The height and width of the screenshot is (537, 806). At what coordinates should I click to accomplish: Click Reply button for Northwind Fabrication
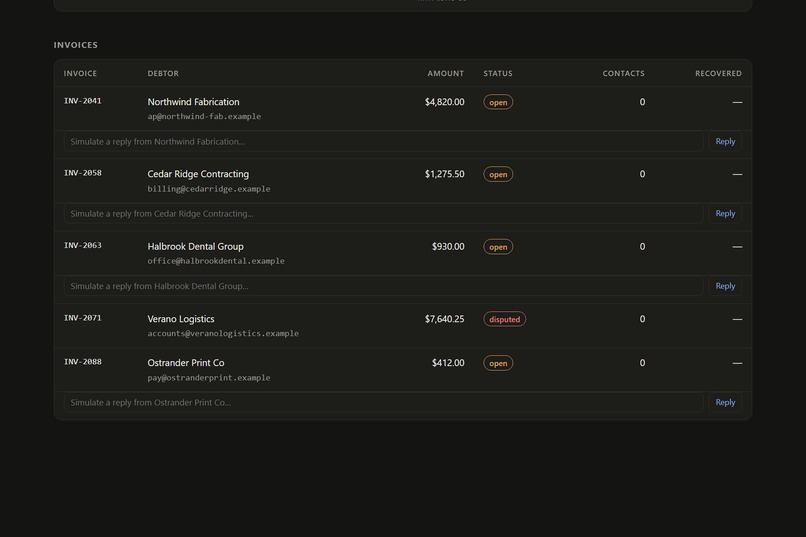(x=725, y=141)
